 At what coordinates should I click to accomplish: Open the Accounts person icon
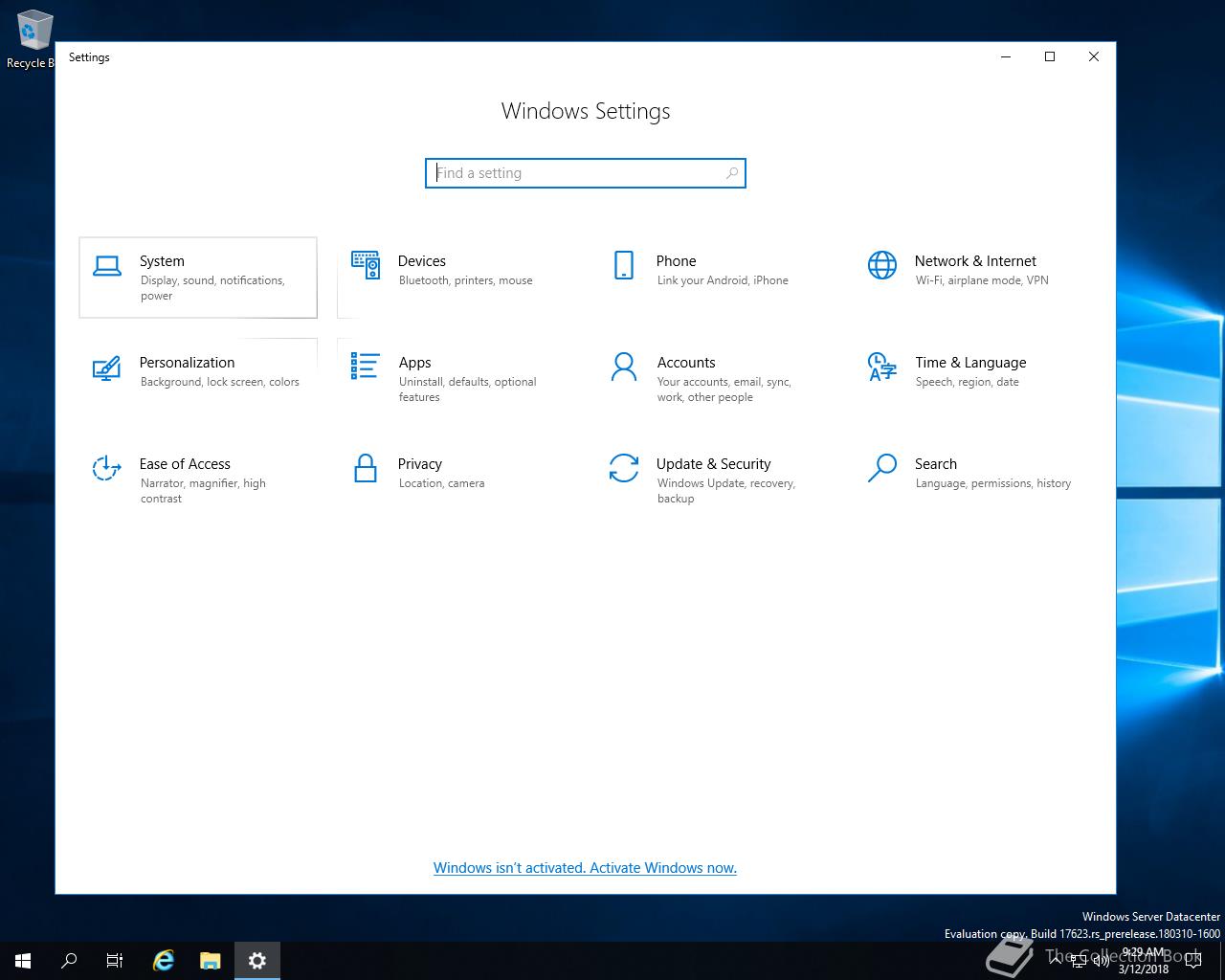624,367
